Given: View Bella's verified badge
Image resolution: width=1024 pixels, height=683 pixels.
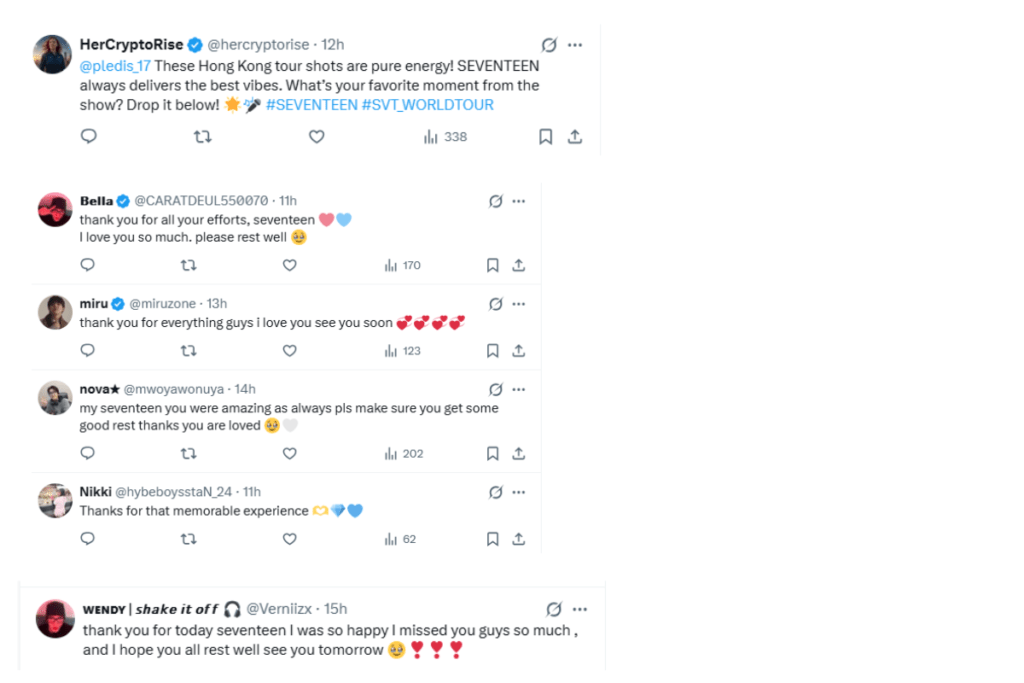Looking at the screenshot, I should (121, 199).
